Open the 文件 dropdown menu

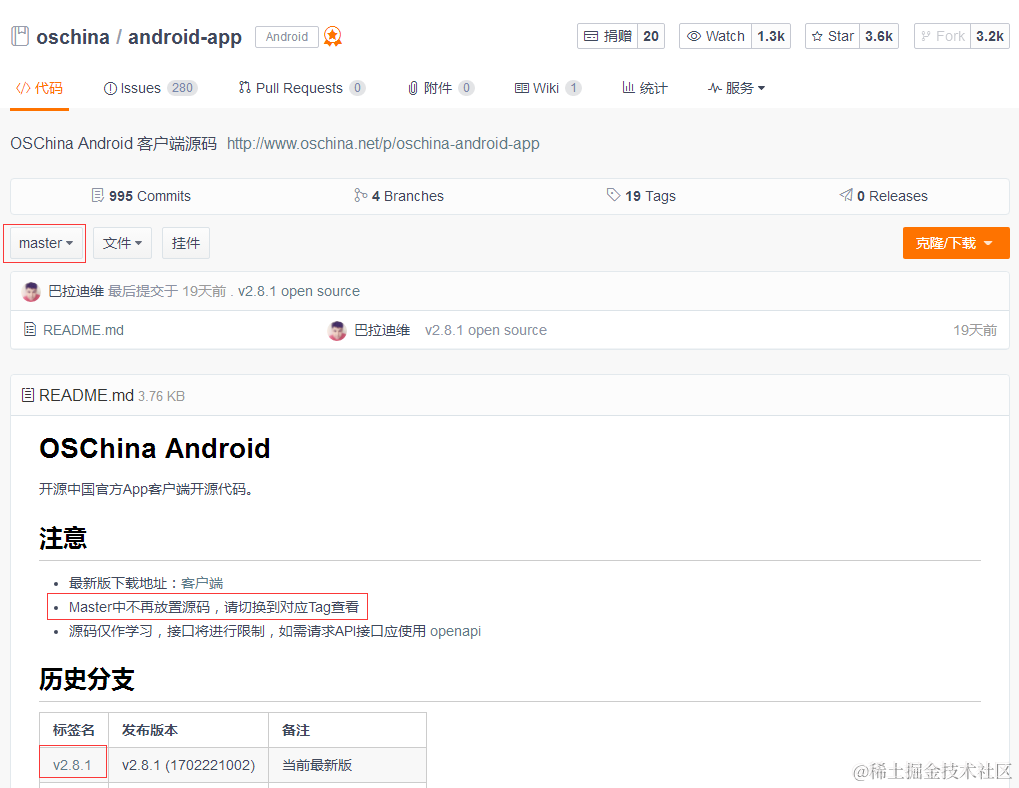122,243
